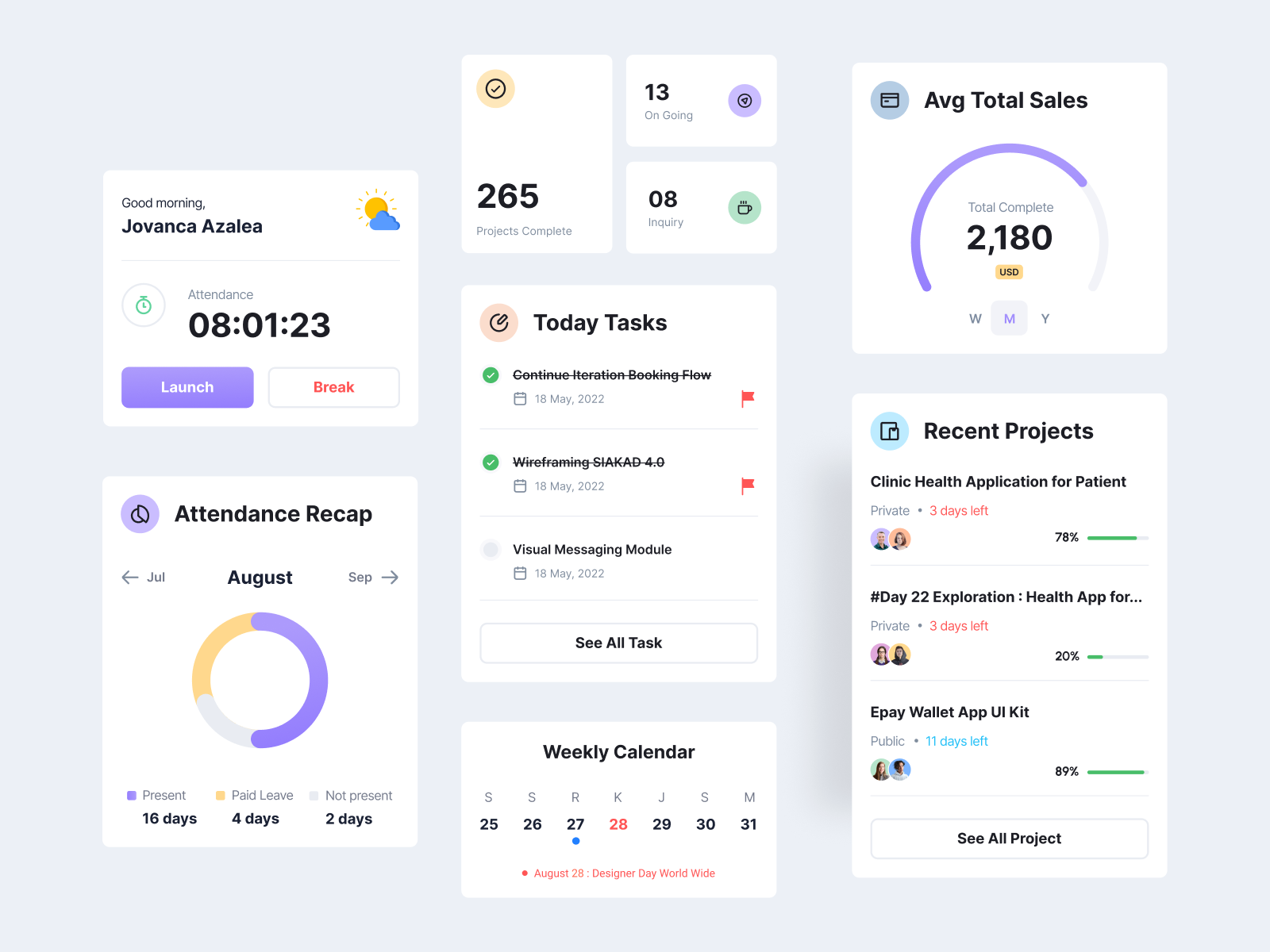The image size is (1270, 952).
Task: Click the attendance stopwatch icon
Action: pyautogui.click(x=144, y=305)
